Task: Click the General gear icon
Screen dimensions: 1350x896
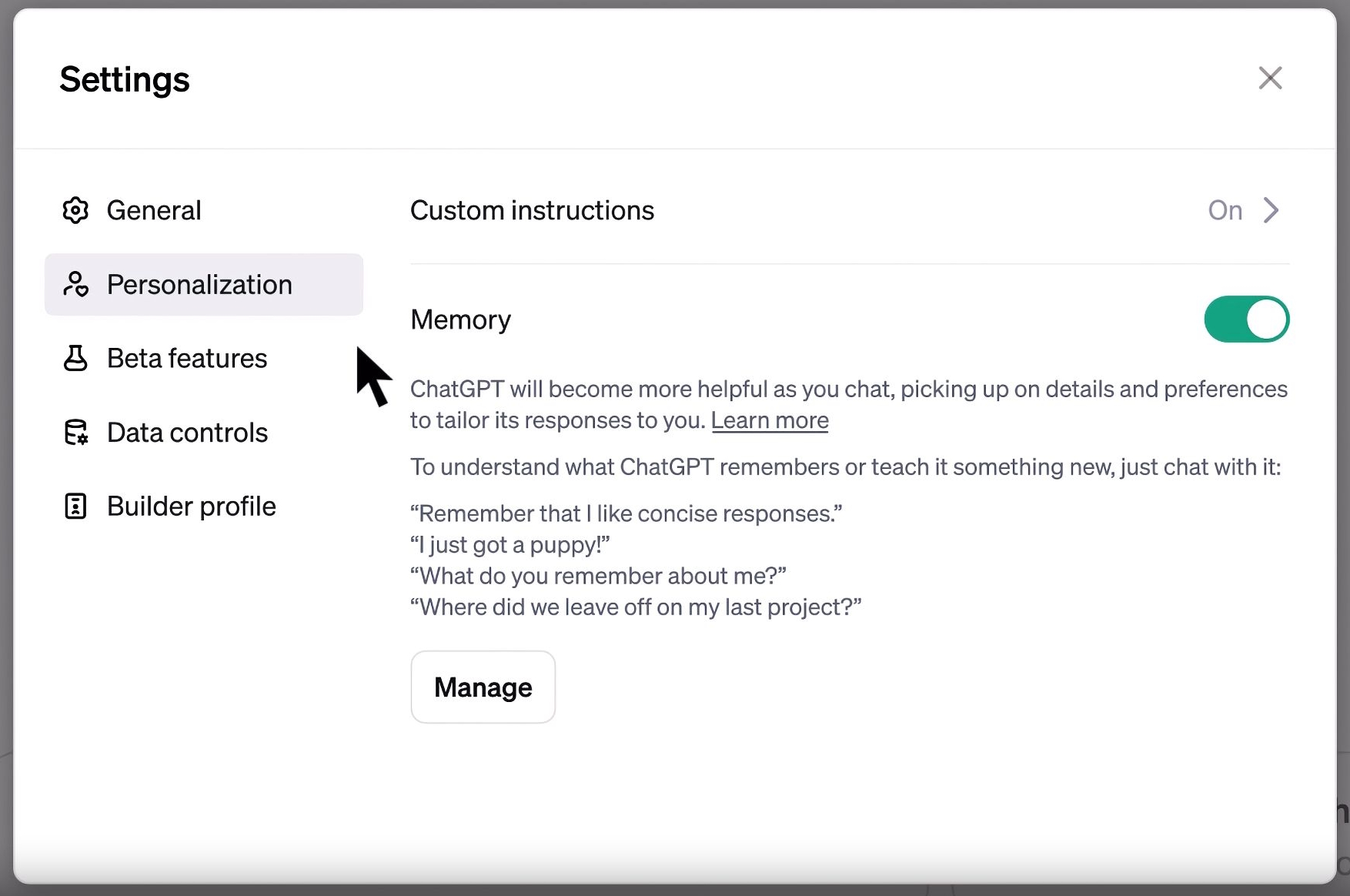Action: [75, 210]
